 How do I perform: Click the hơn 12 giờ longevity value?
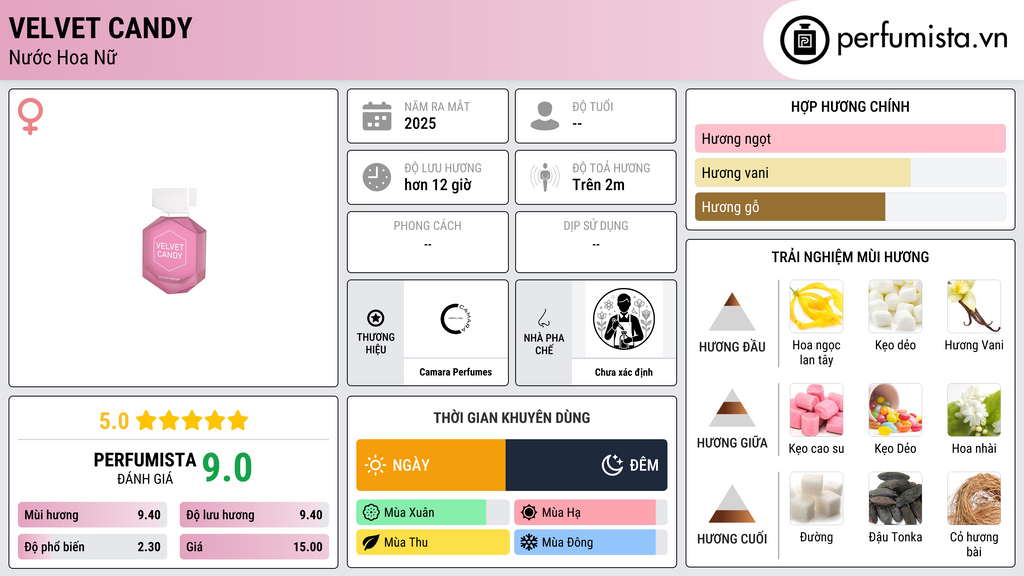coord(438,185)
